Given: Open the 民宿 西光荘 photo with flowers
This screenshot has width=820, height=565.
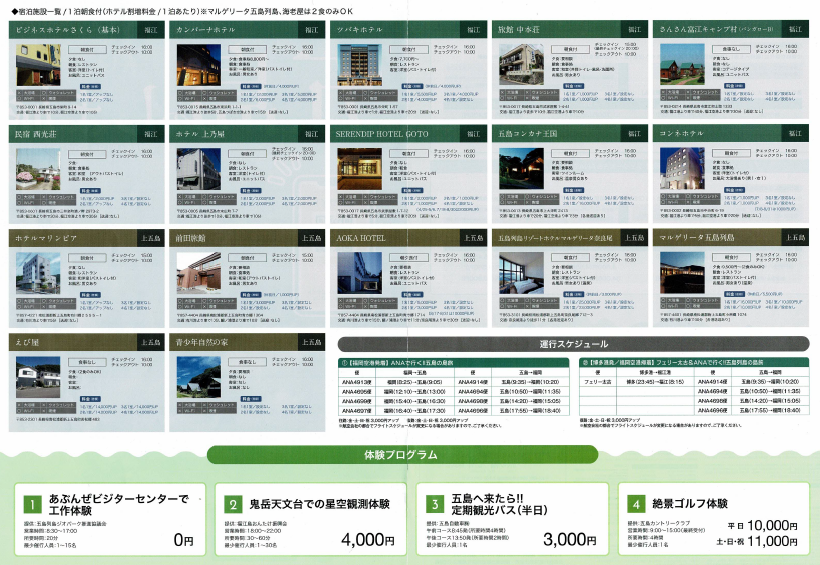Looking at the screenshot, I should [38, 169].
